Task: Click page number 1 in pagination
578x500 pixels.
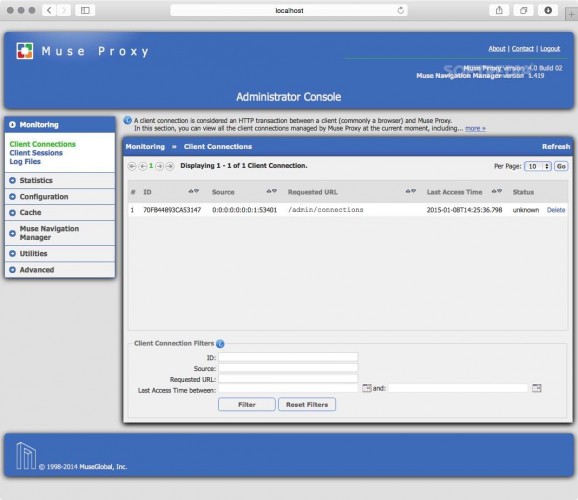Action: pos(151,166)
